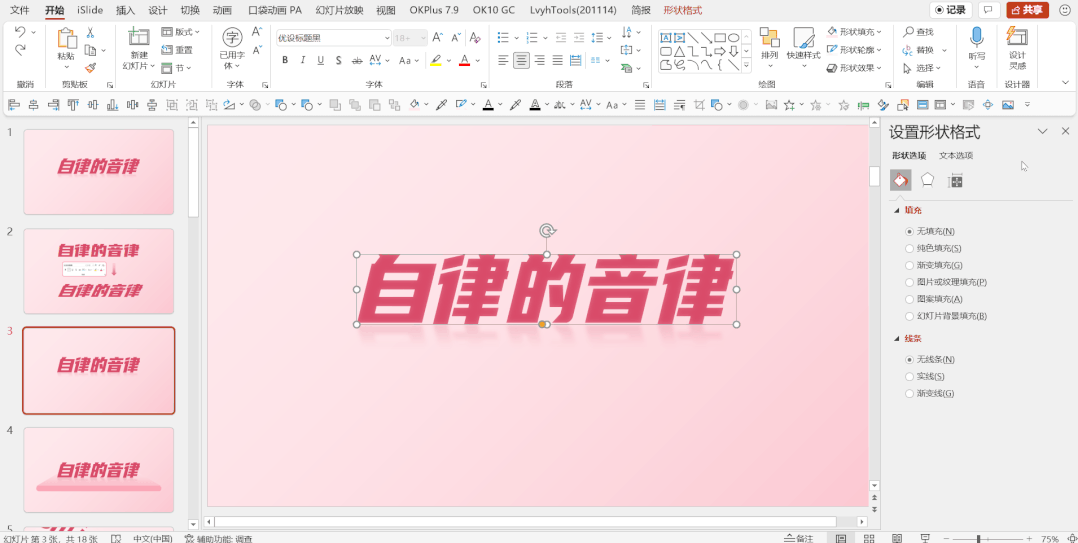Click the Italic formatting icon
The width and height of the screenshot is (1078, 543).
(302, 60)
